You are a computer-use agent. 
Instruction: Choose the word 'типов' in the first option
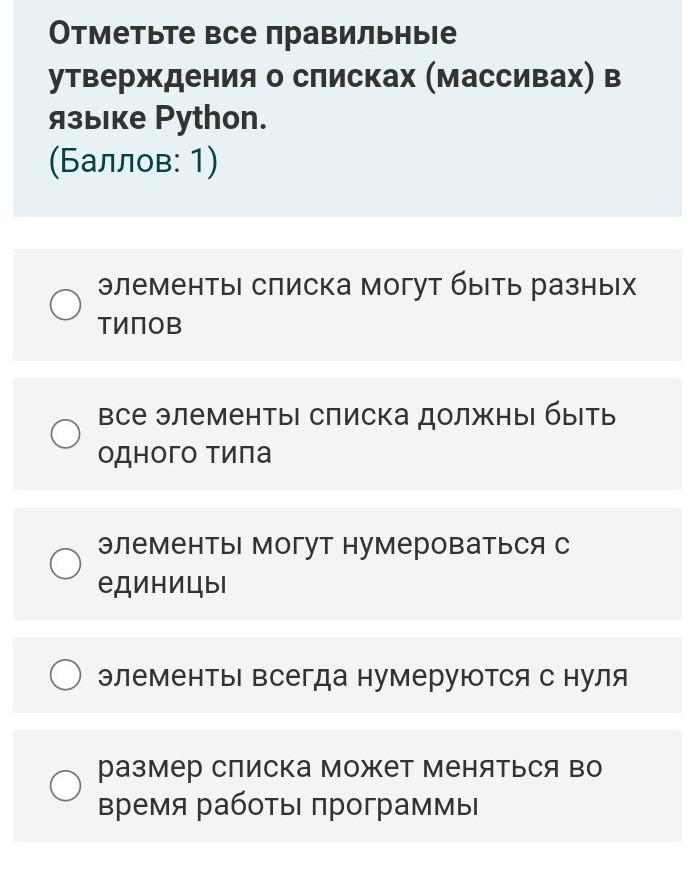click(x=140, y=324)
